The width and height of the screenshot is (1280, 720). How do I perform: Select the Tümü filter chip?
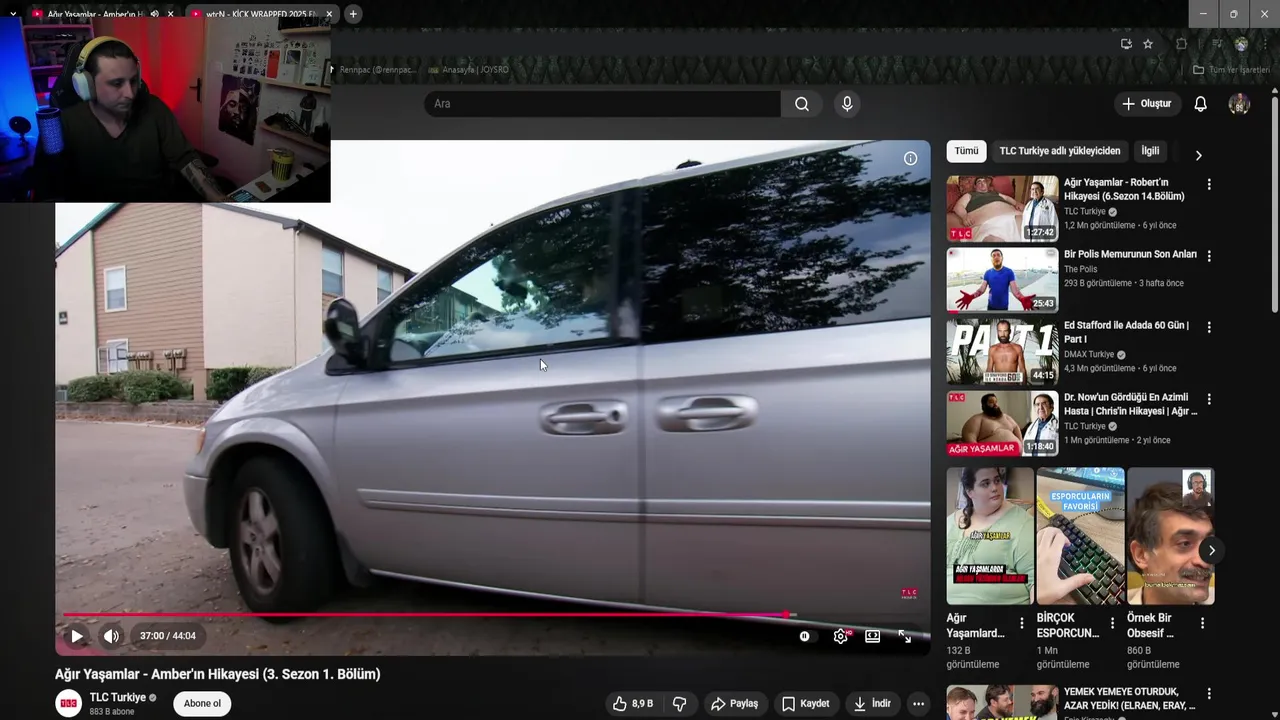pyautogui.click(x=966, y=151)
